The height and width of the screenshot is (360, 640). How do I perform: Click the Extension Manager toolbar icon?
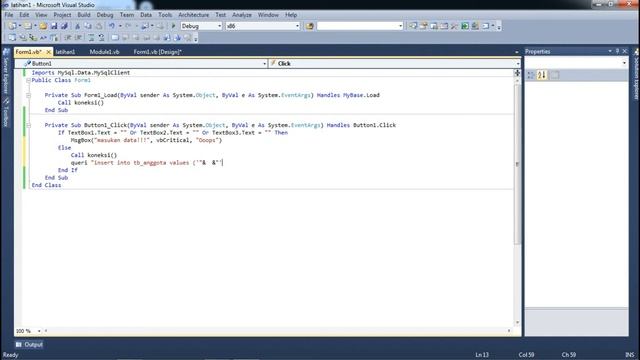(475, 26)
